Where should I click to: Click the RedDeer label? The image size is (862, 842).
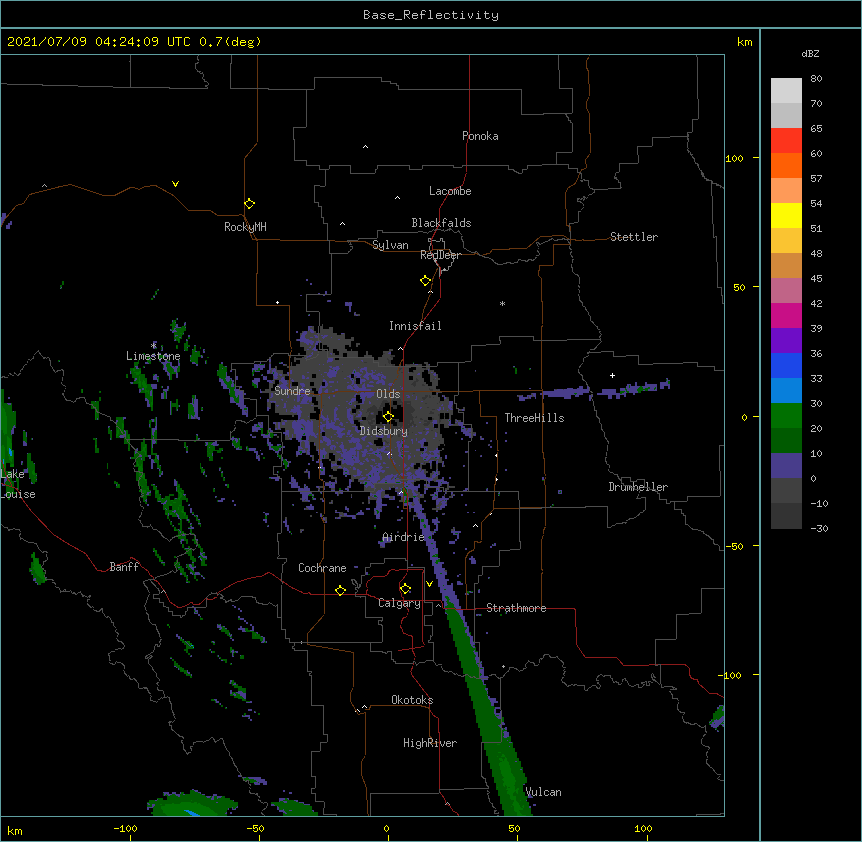pyautogui.click(x=440, y=255)
